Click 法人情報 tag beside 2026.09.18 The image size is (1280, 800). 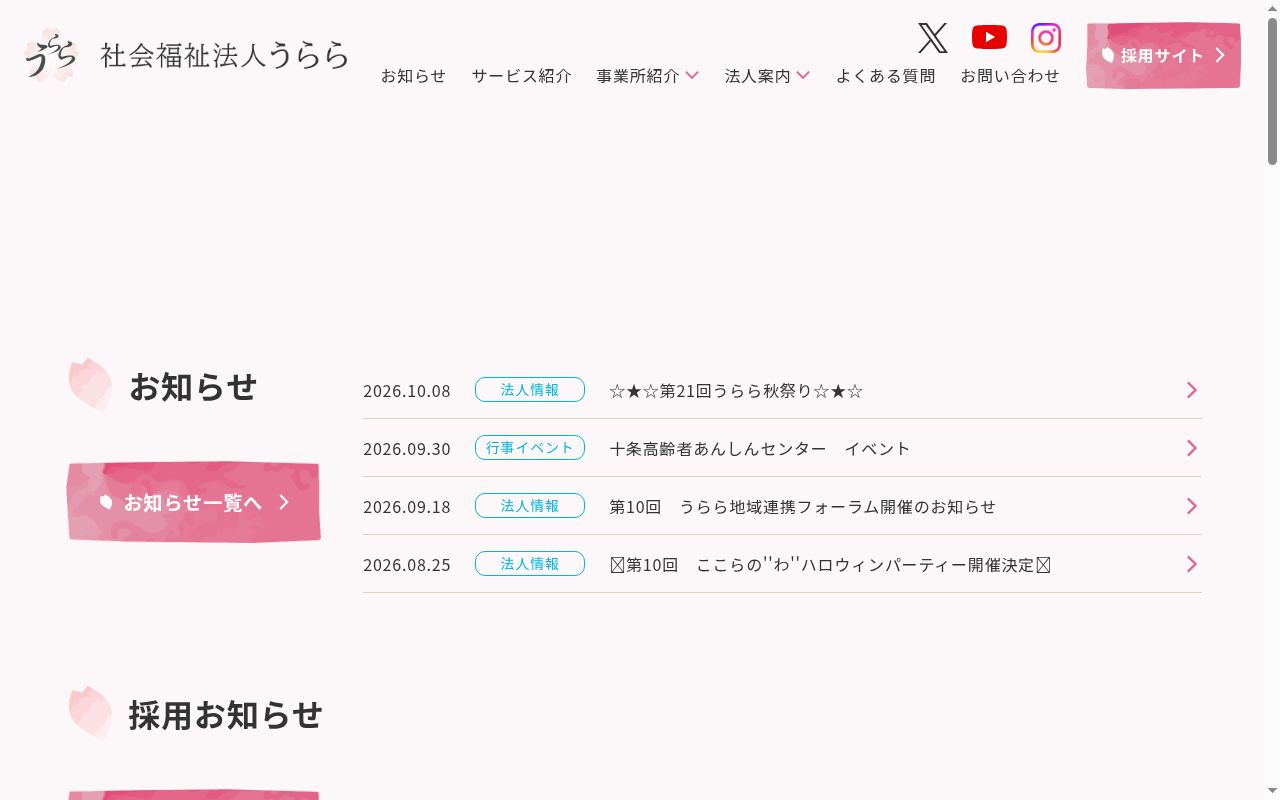point(530,506)
